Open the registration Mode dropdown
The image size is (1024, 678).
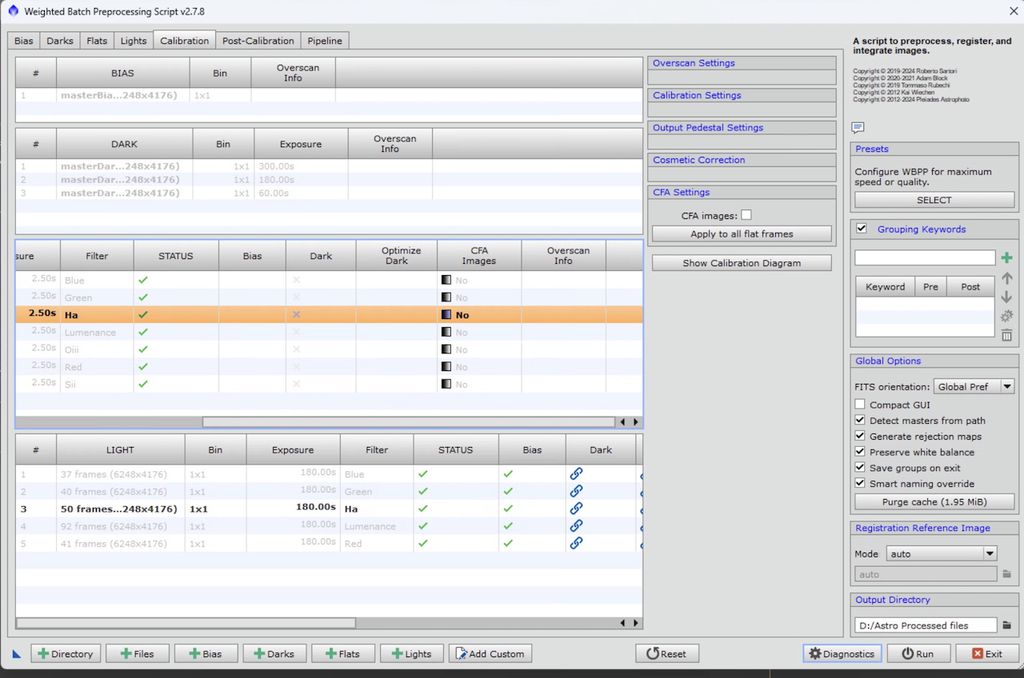click(x=941, y=554)
